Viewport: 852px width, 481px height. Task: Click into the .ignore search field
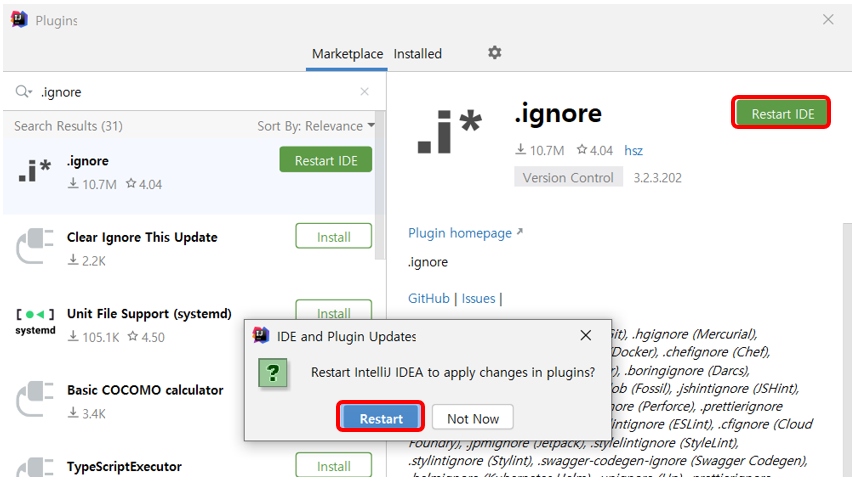tap(196, 92)
